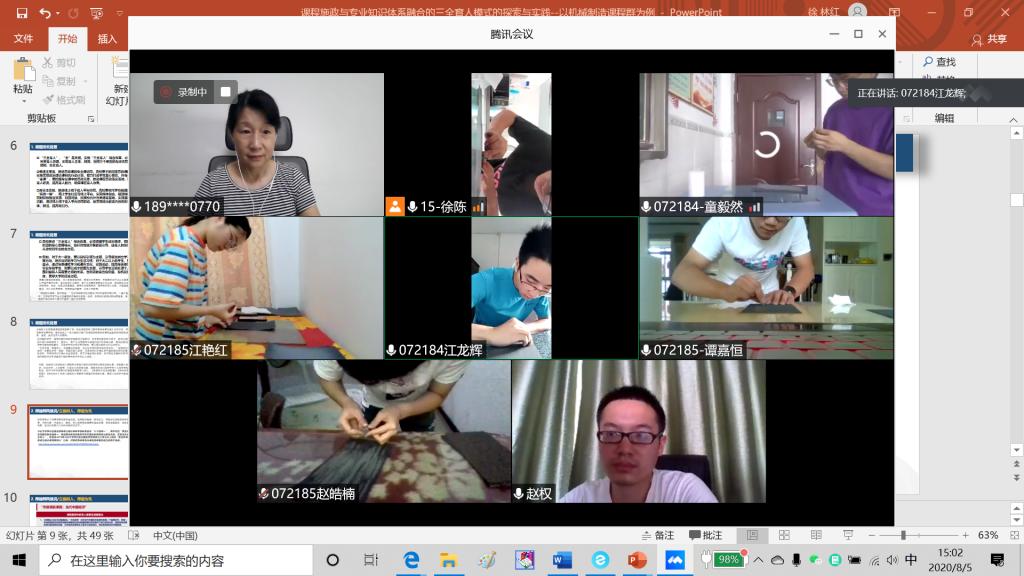Start slideshow from status bar icon
The image size is (1024, 576).
(847, 535)
